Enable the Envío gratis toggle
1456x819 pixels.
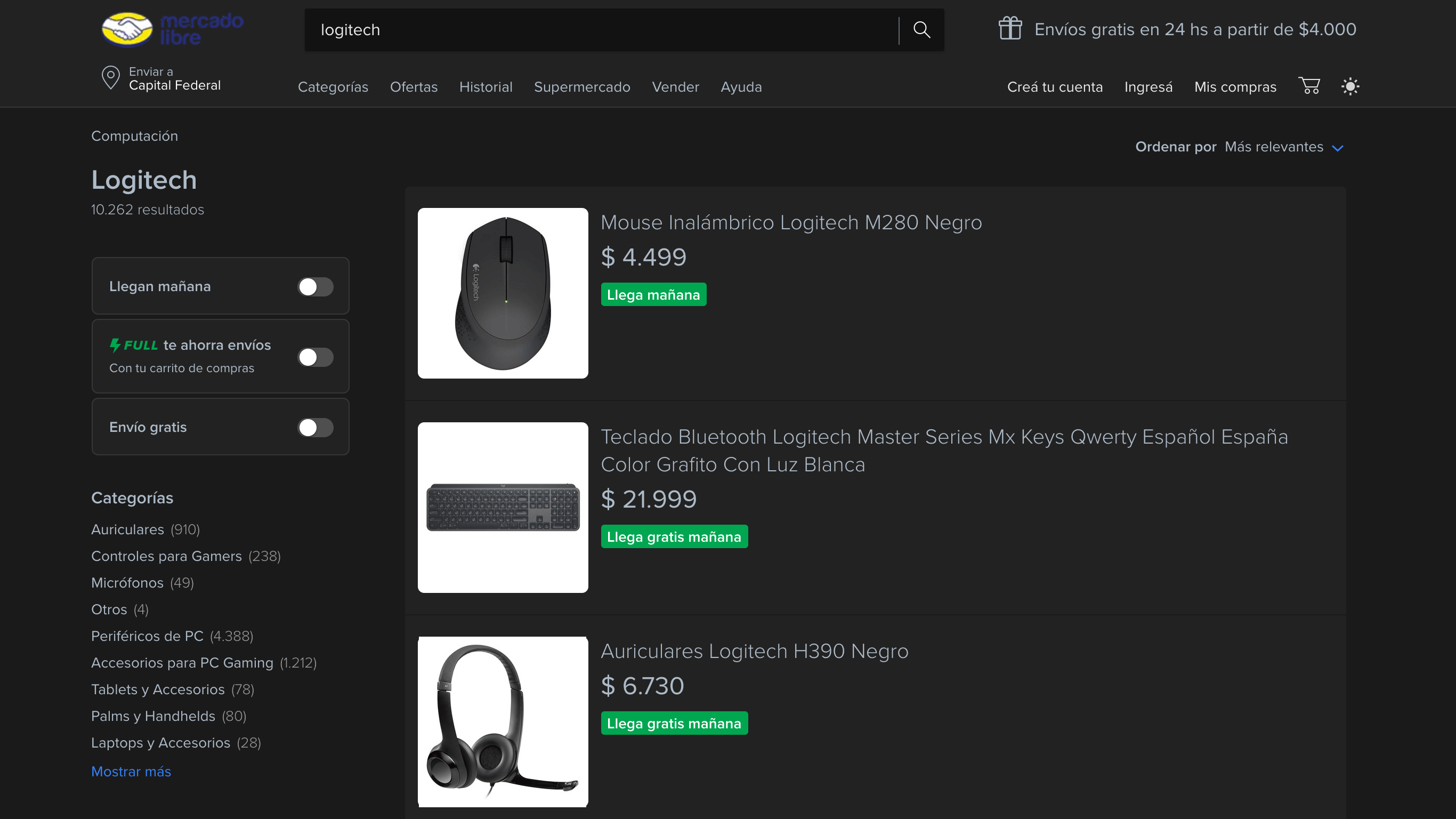(x=316, y=428)
